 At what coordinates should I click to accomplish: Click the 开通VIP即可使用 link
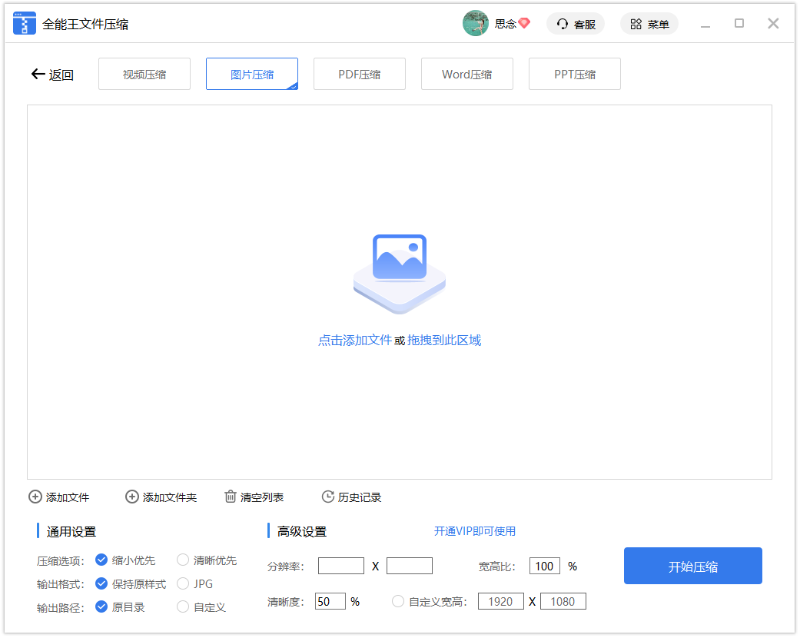pyautogui.click(x=475, y=531)
